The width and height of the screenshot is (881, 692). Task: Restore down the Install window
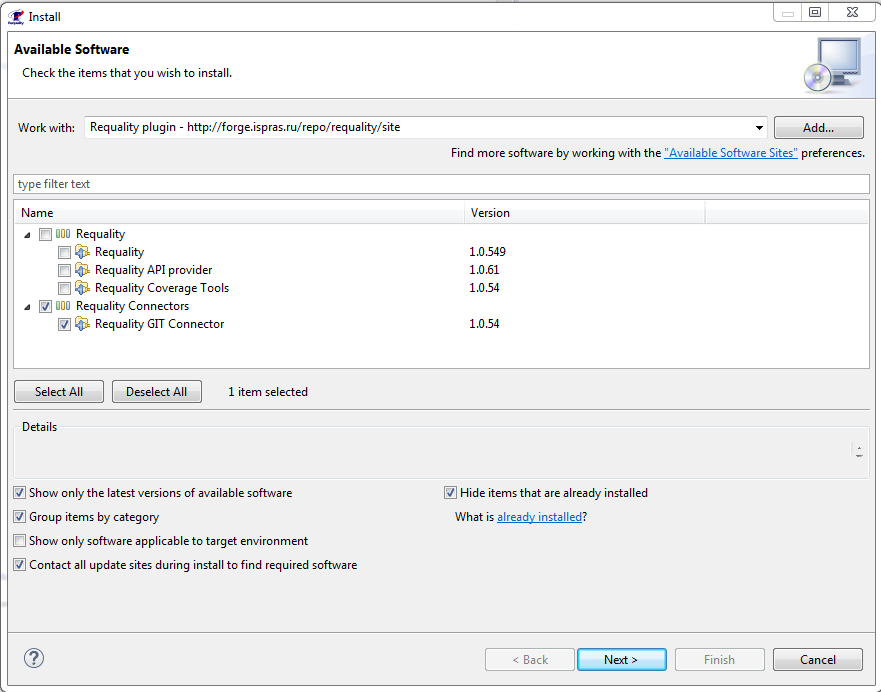coord(815,12)
